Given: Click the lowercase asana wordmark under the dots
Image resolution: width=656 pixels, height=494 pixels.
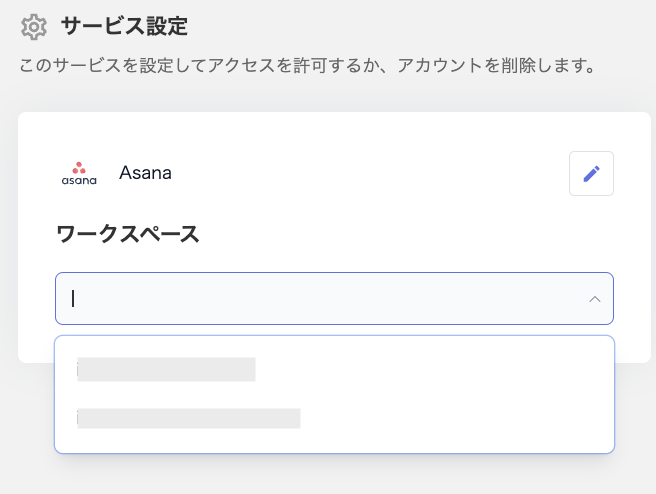Looking at the screenshot, I should pos(79,181).
